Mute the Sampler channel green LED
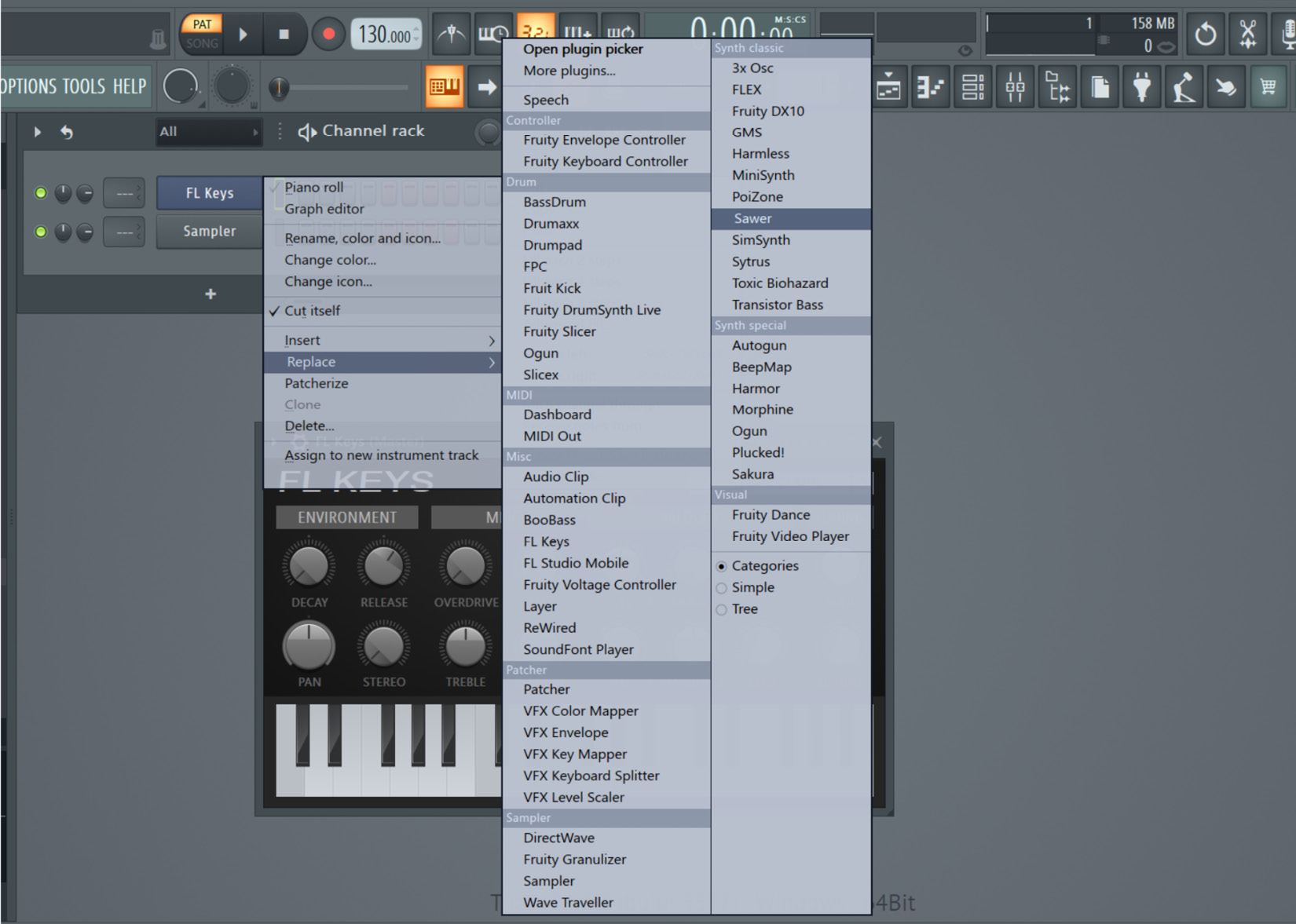Viewport: 1296px width, 924px height. tap(41, 232)
